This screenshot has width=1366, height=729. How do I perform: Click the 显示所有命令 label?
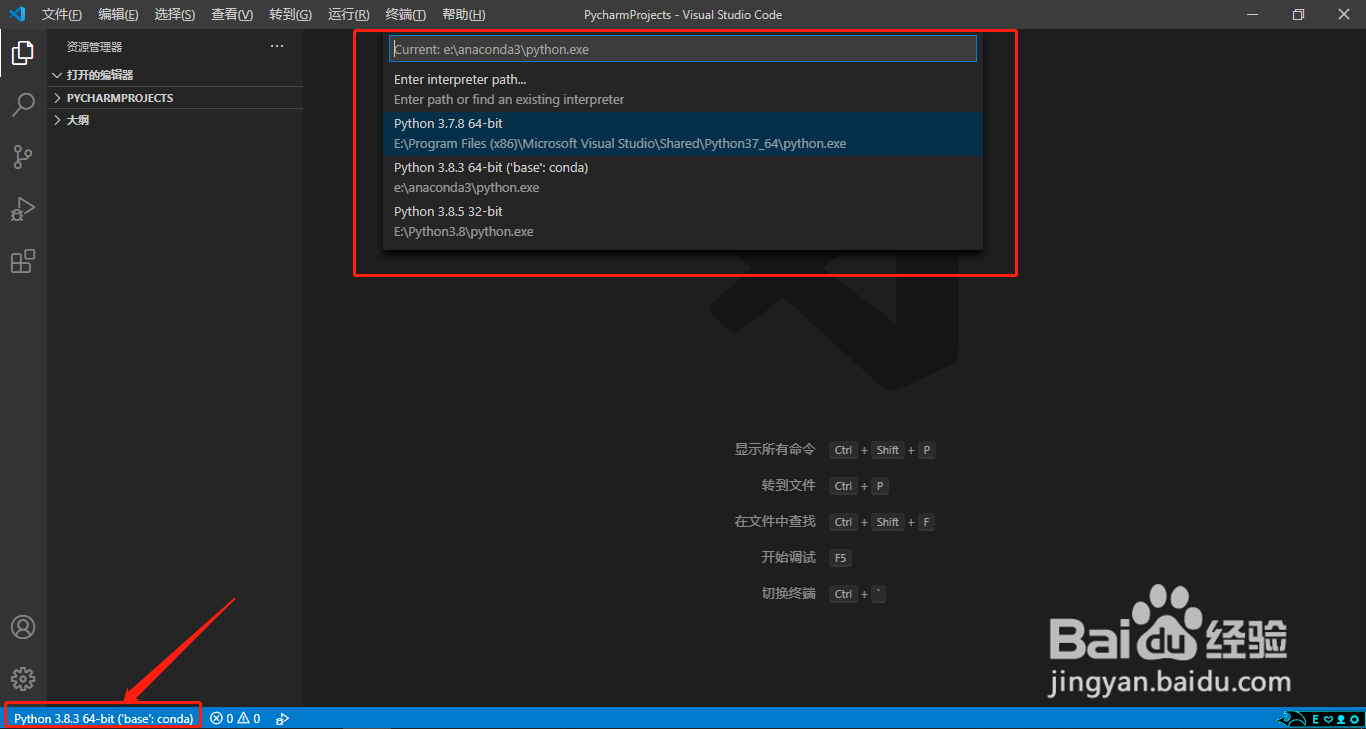pos(775,450)
